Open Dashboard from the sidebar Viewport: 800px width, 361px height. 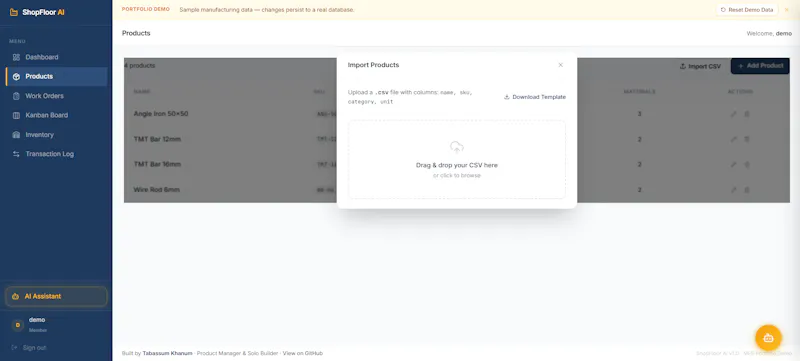pyautogui.click(x=56, y=57)
